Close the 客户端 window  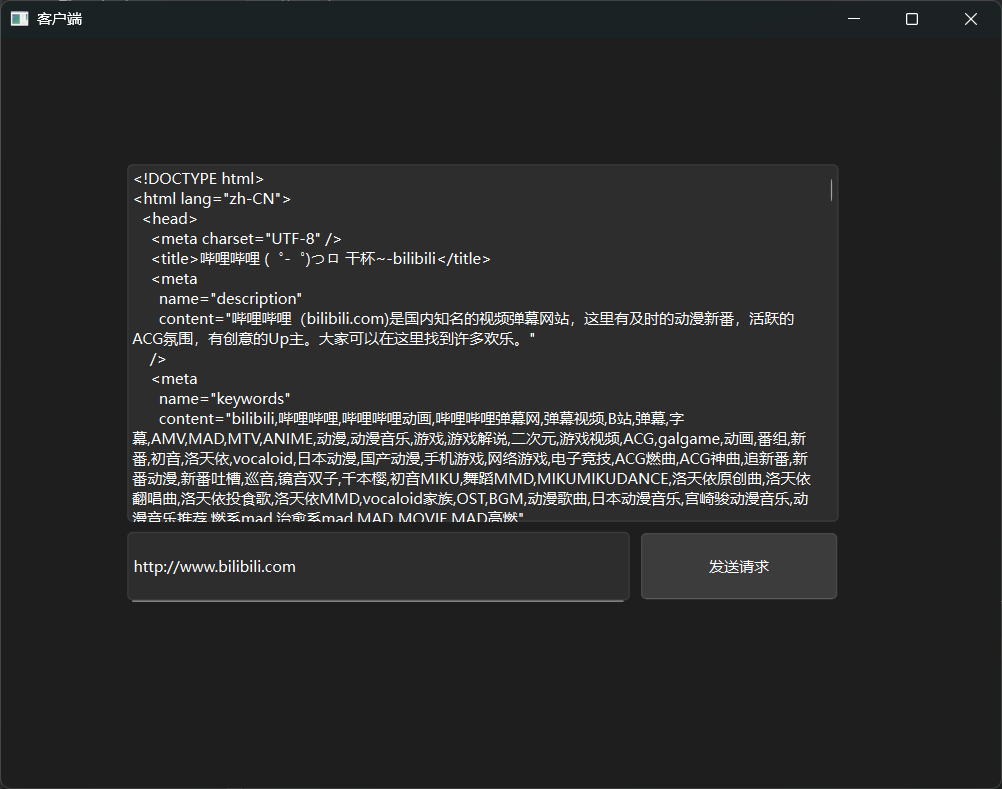(971, 19)
